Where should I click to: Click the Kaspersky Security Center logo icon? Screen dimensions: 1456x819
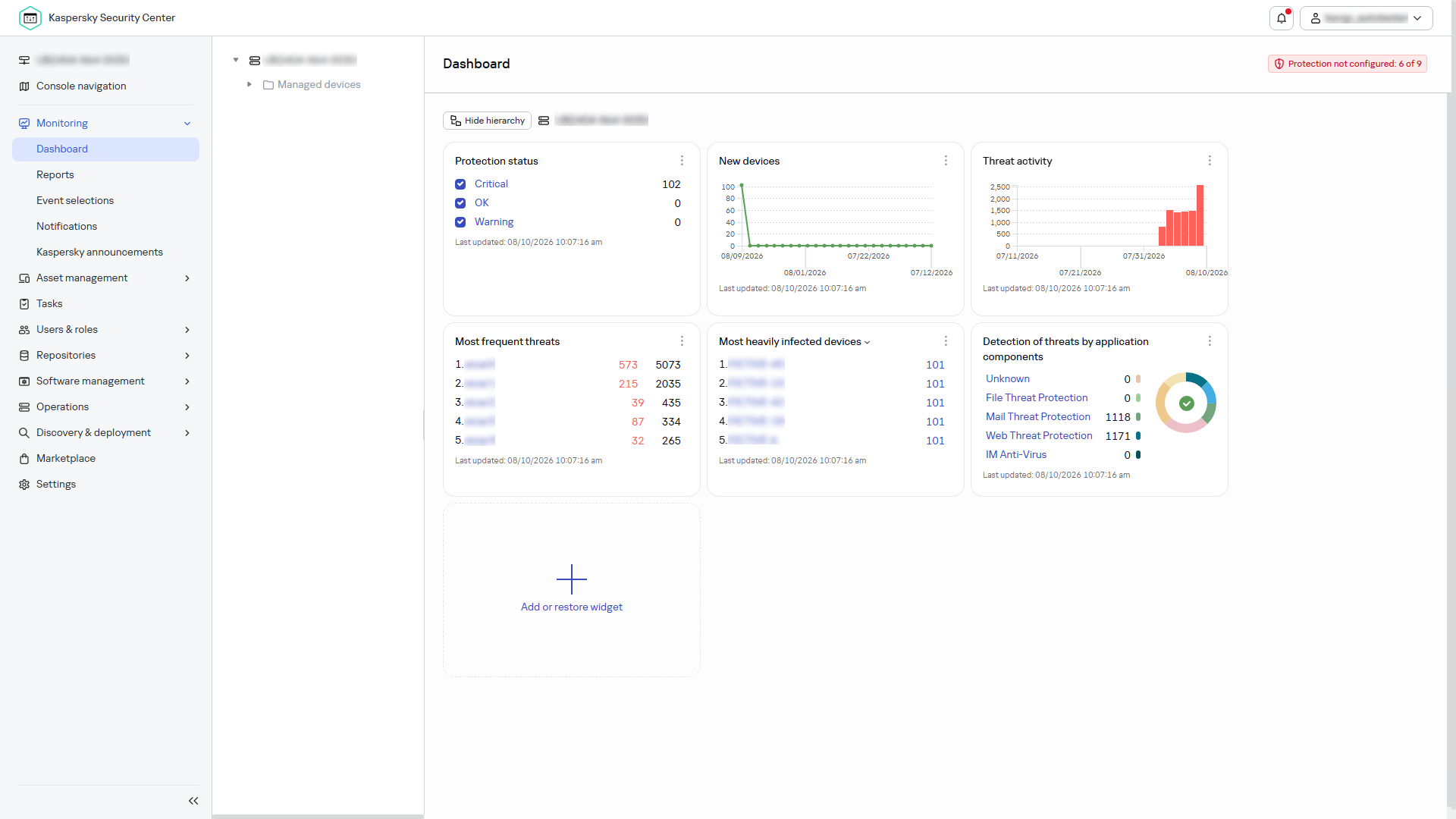tap(30, 17)
